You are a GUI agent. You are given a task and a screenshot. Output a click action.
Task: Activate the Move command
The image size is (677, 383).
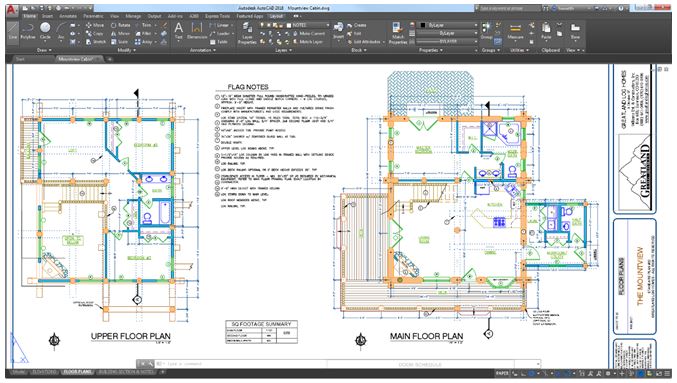[x=95, y=25]
